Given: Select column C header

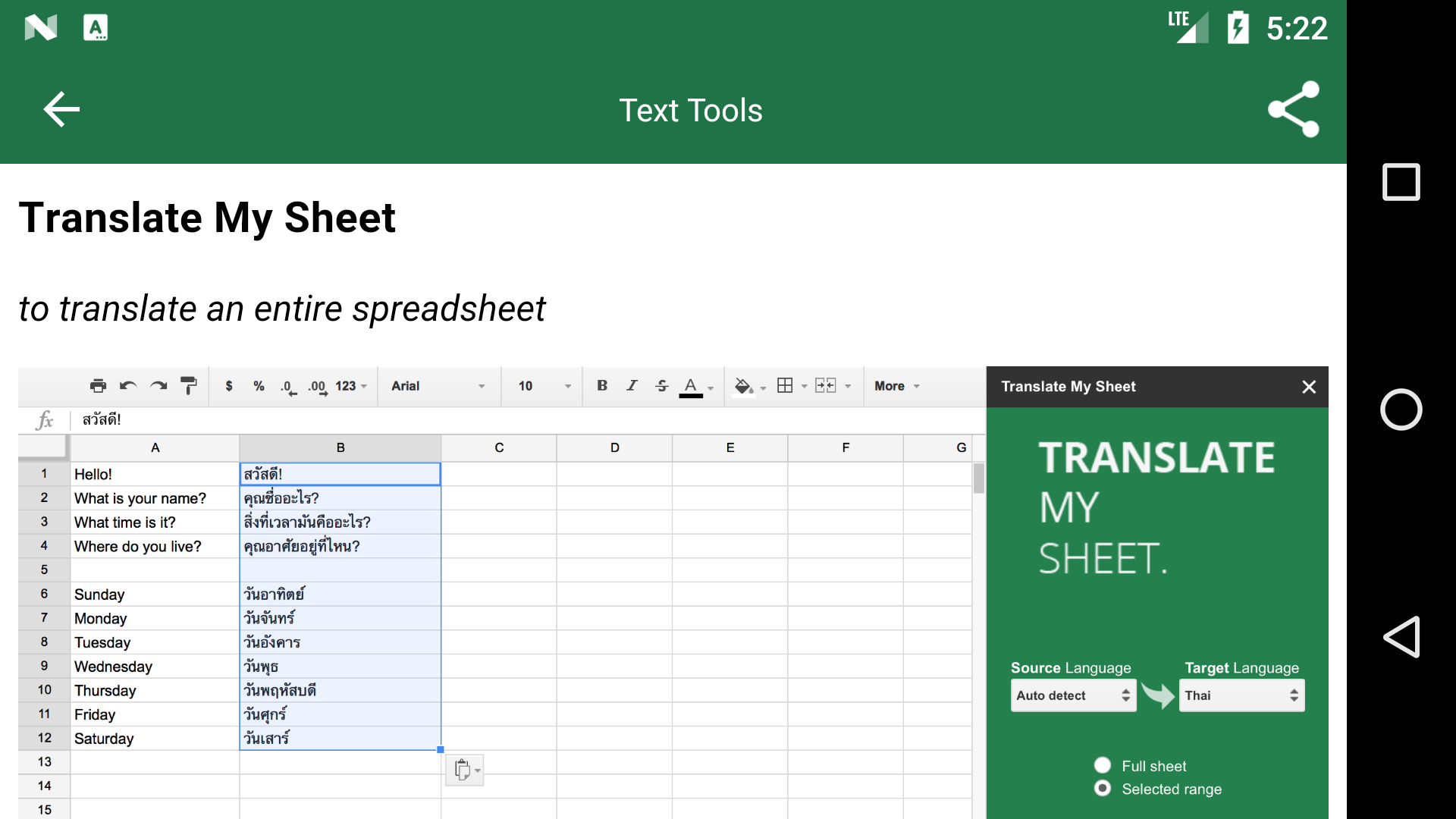Looking at the screenshot, I should tap(499, 448).
